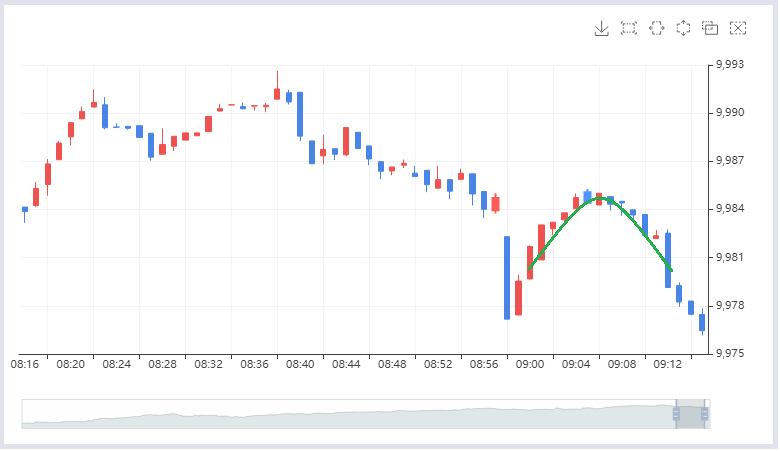Click the 9,984 price axis label
This screenshot has height=451, width=780.
[730, 209]
